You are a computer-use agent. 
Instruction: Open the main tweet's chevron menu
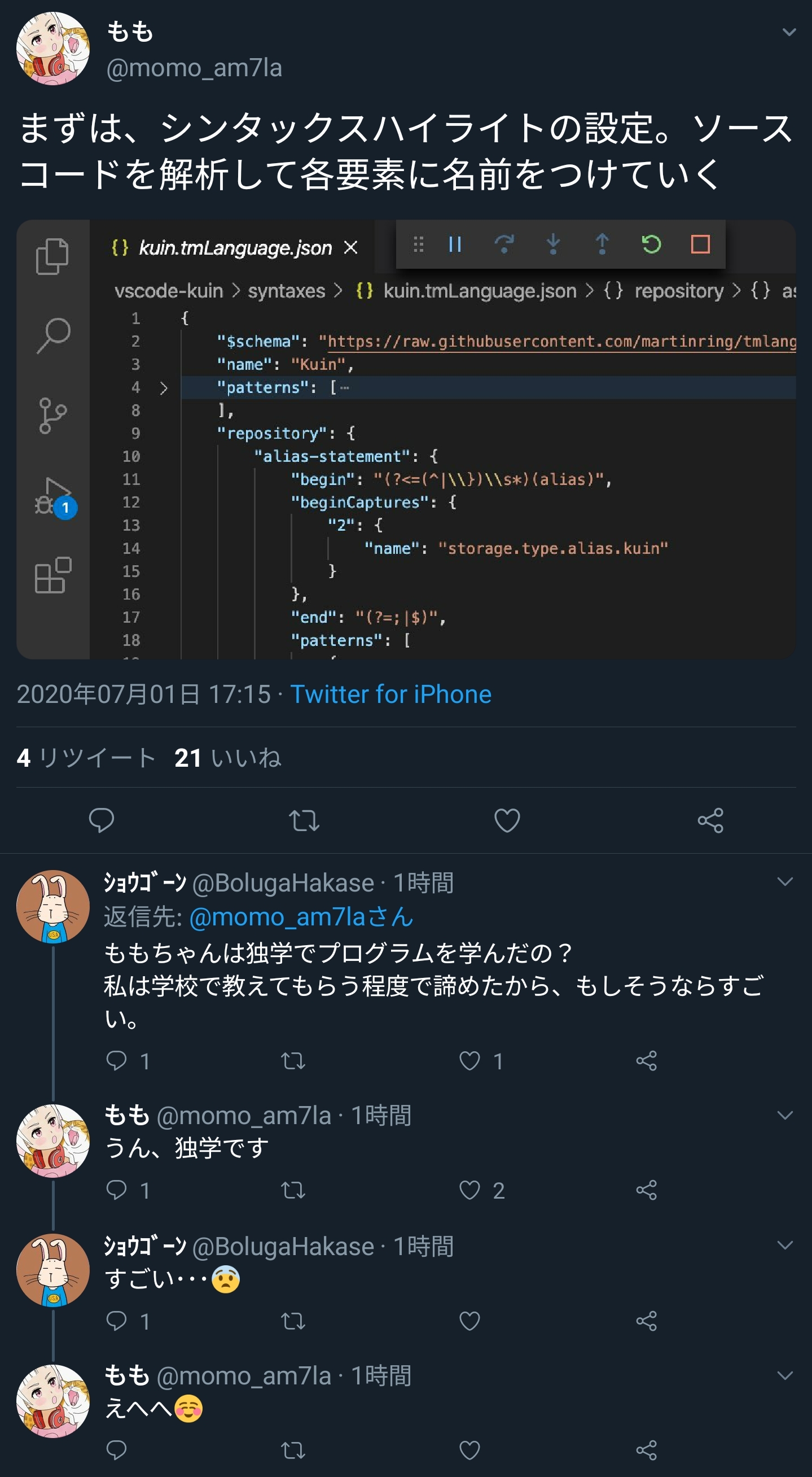coord(789,33)
